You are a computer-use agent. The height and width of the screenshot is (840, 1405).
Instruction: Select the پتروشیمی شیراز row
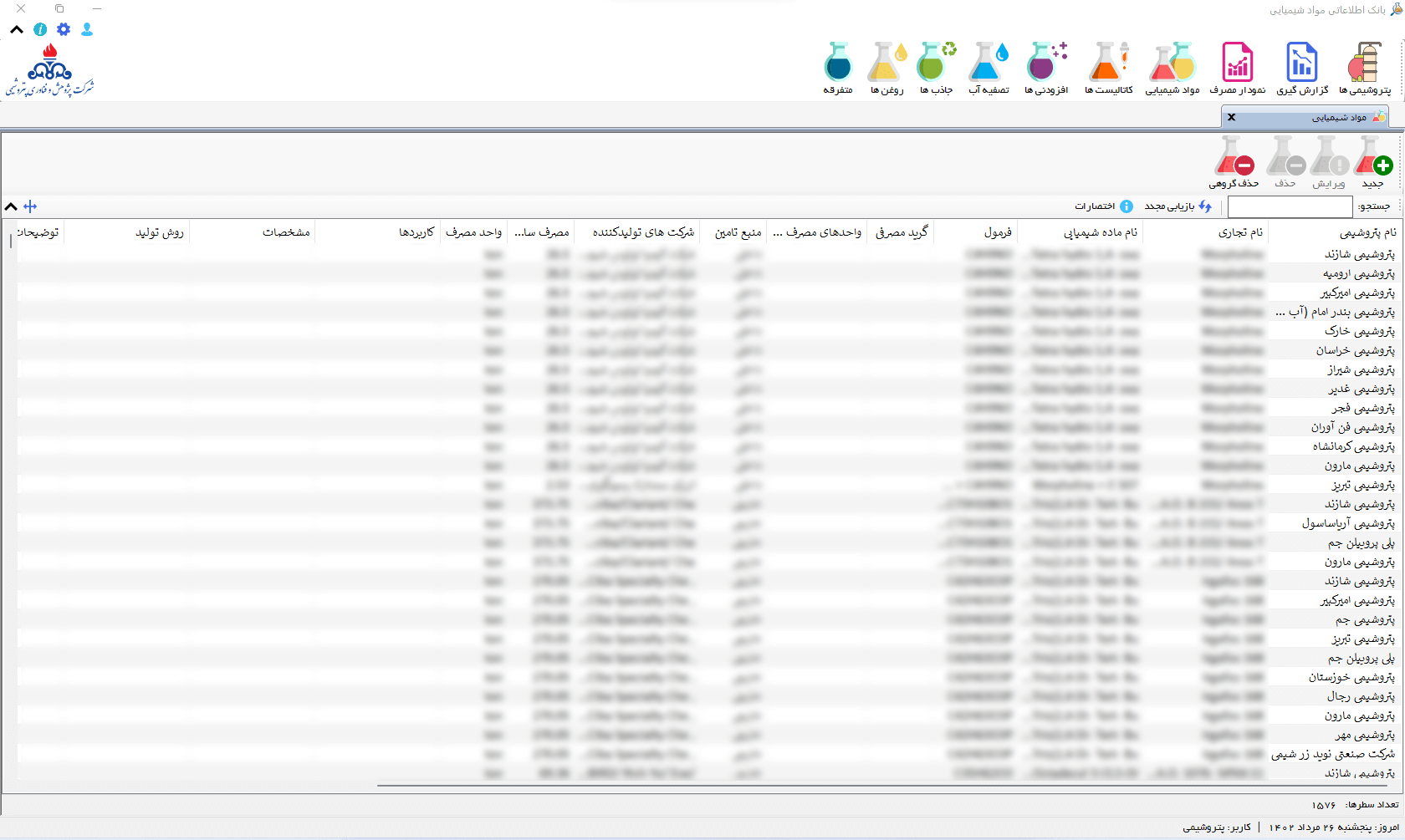(709, 369)
